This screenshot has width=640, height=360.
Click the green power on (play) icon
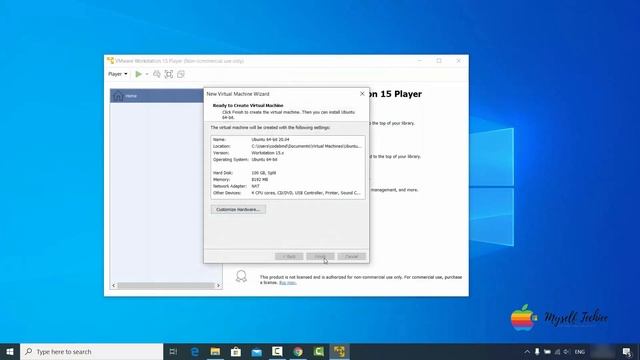(x=138, y=74)
